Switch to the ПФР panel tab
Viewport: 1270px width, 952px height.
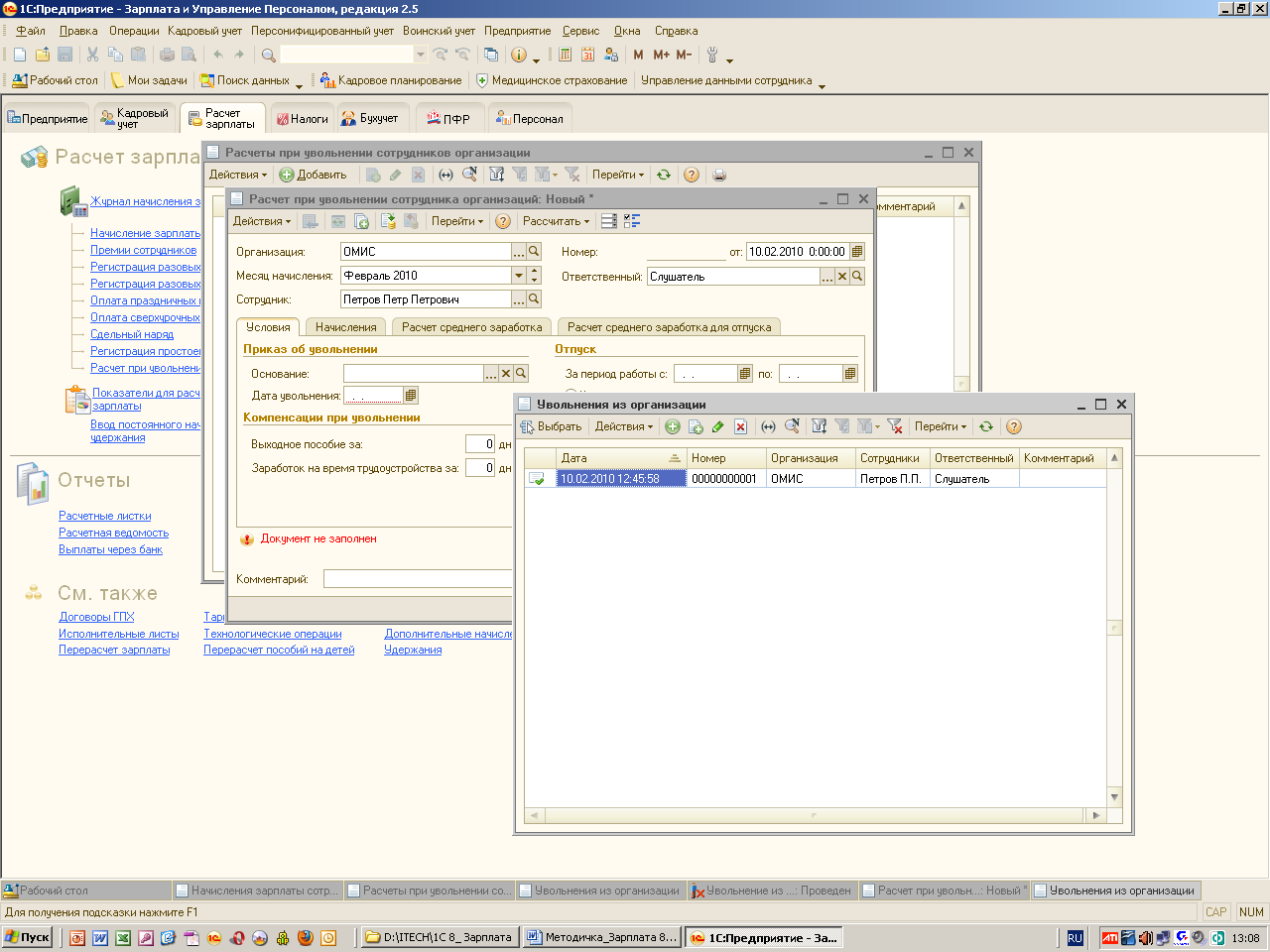(449, 118)
